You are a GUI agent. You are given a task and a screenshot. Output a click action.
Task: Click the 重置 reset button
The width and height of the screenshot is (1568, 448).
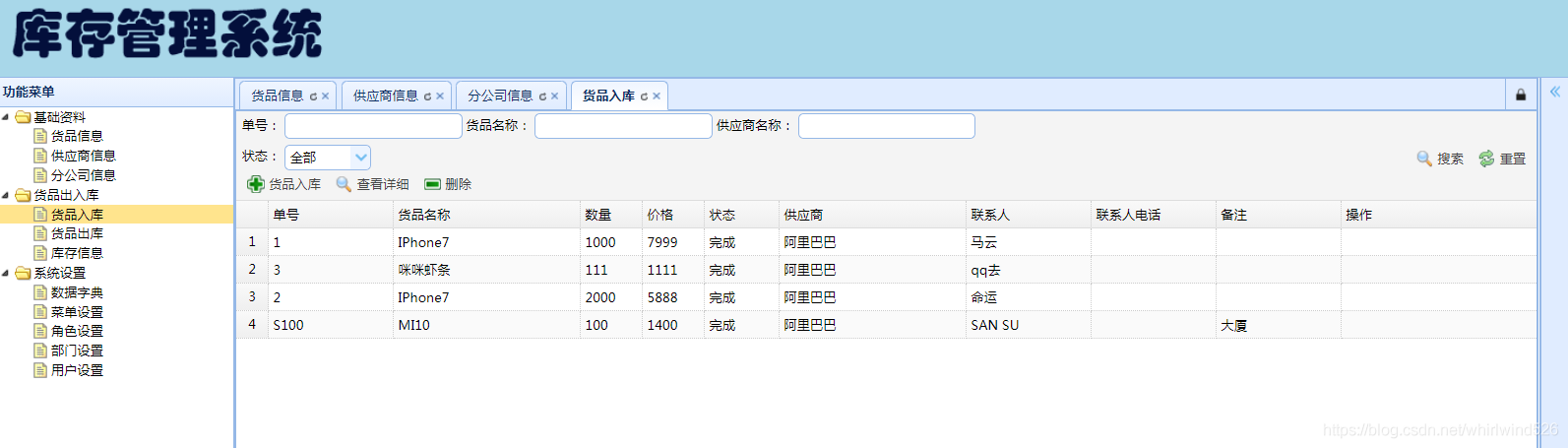[x=1502, y=159]
